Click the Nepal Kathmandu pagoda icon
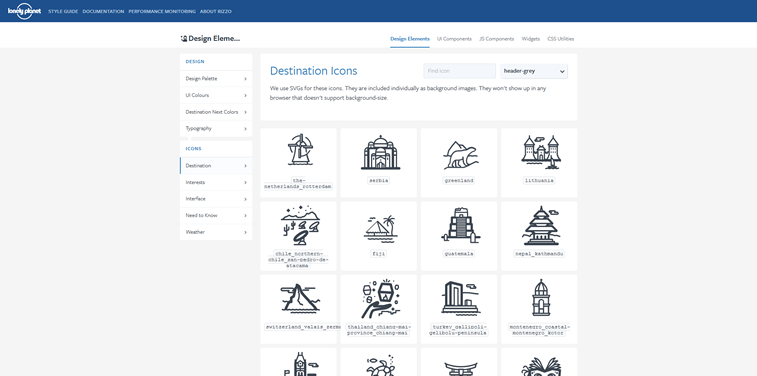Image resolution: width=757 pixels, height=376 pixels. [541, 225]
